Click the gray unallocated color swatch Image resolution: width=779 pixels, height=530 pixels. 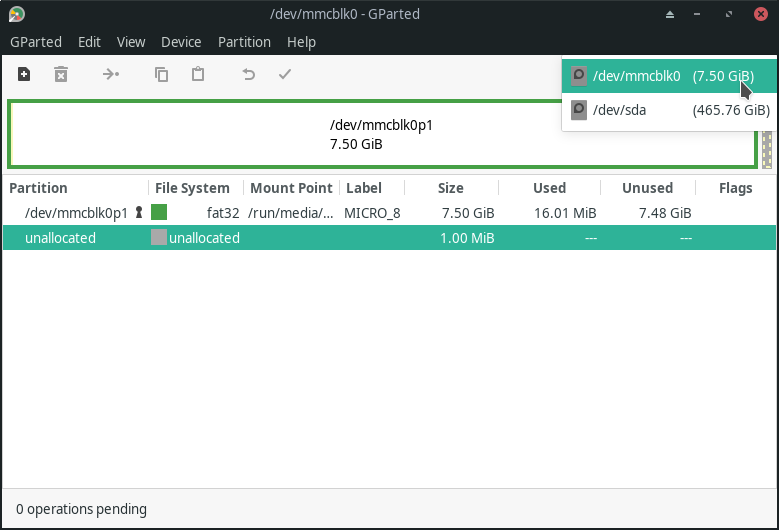click(159, 237)
